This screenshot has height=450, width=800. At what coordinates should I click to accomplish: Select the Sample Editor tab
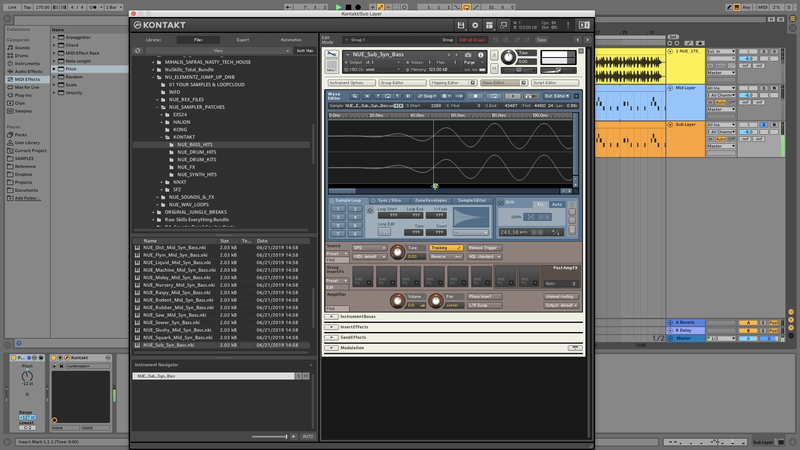point(472,201)
